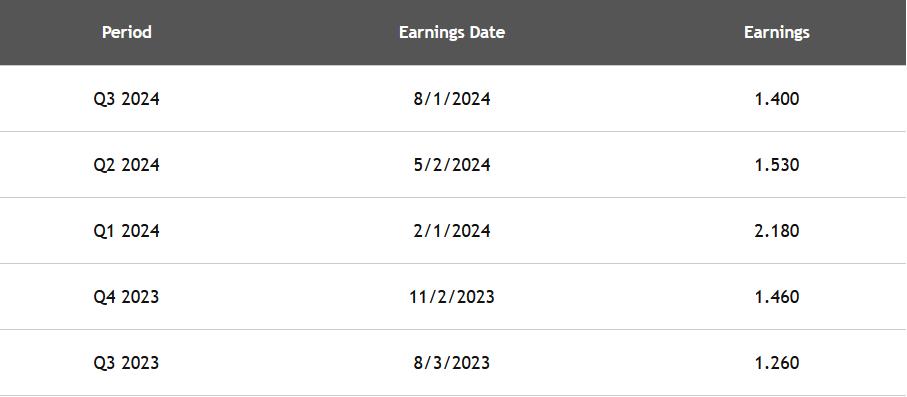Select the Q3 2024 period cell
The height and width of the screenshot is (397, 907).
click(x=127, y=99)
